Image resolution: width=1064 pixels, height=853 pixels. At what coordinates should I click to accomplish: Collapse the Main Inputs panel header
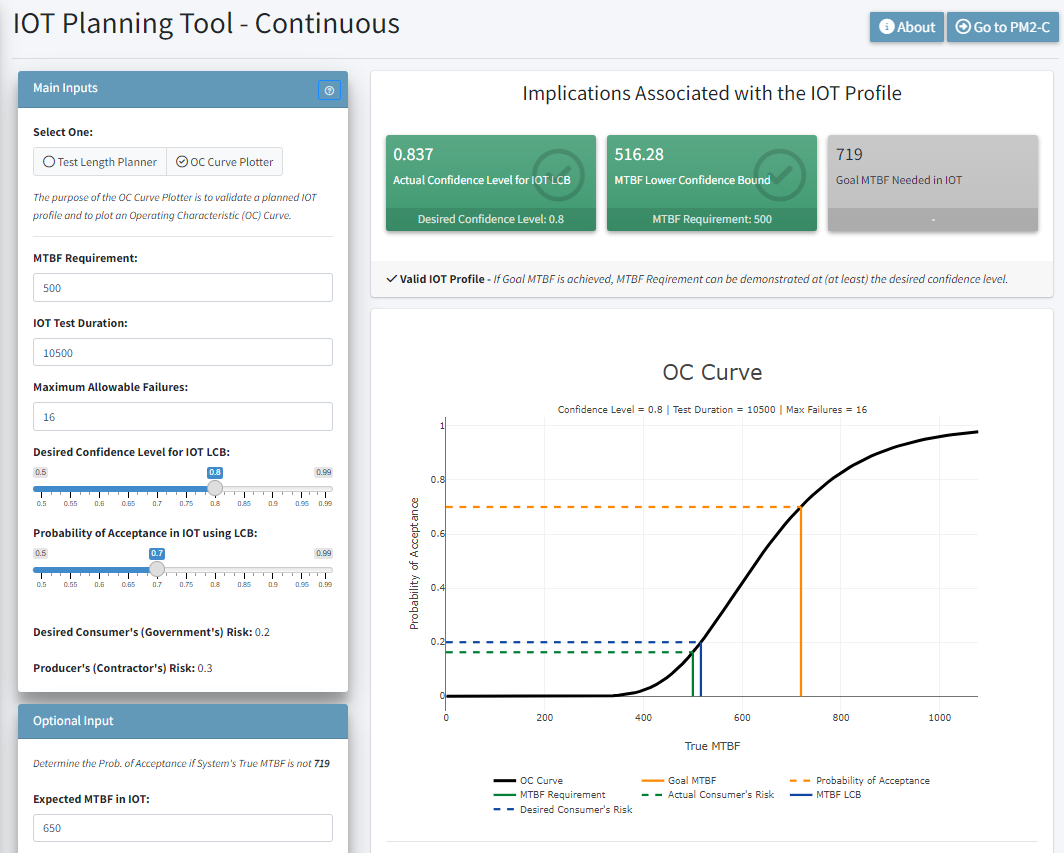(x=170, y=88)
